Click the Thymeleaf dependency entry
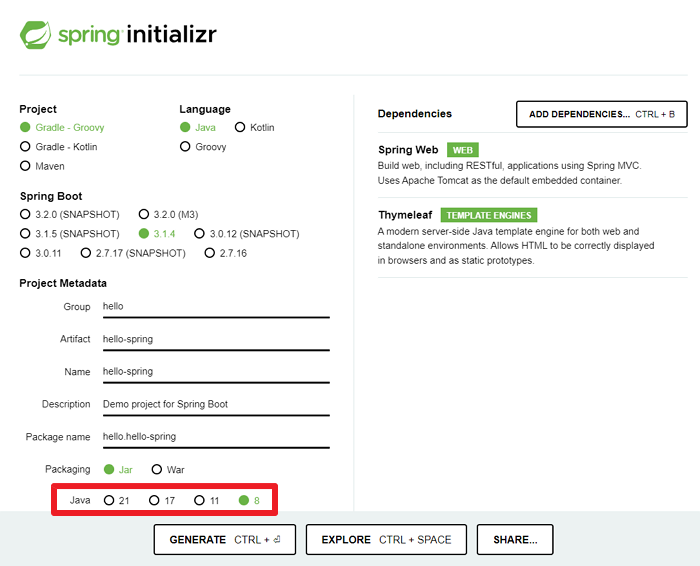 tap(533, 237)
